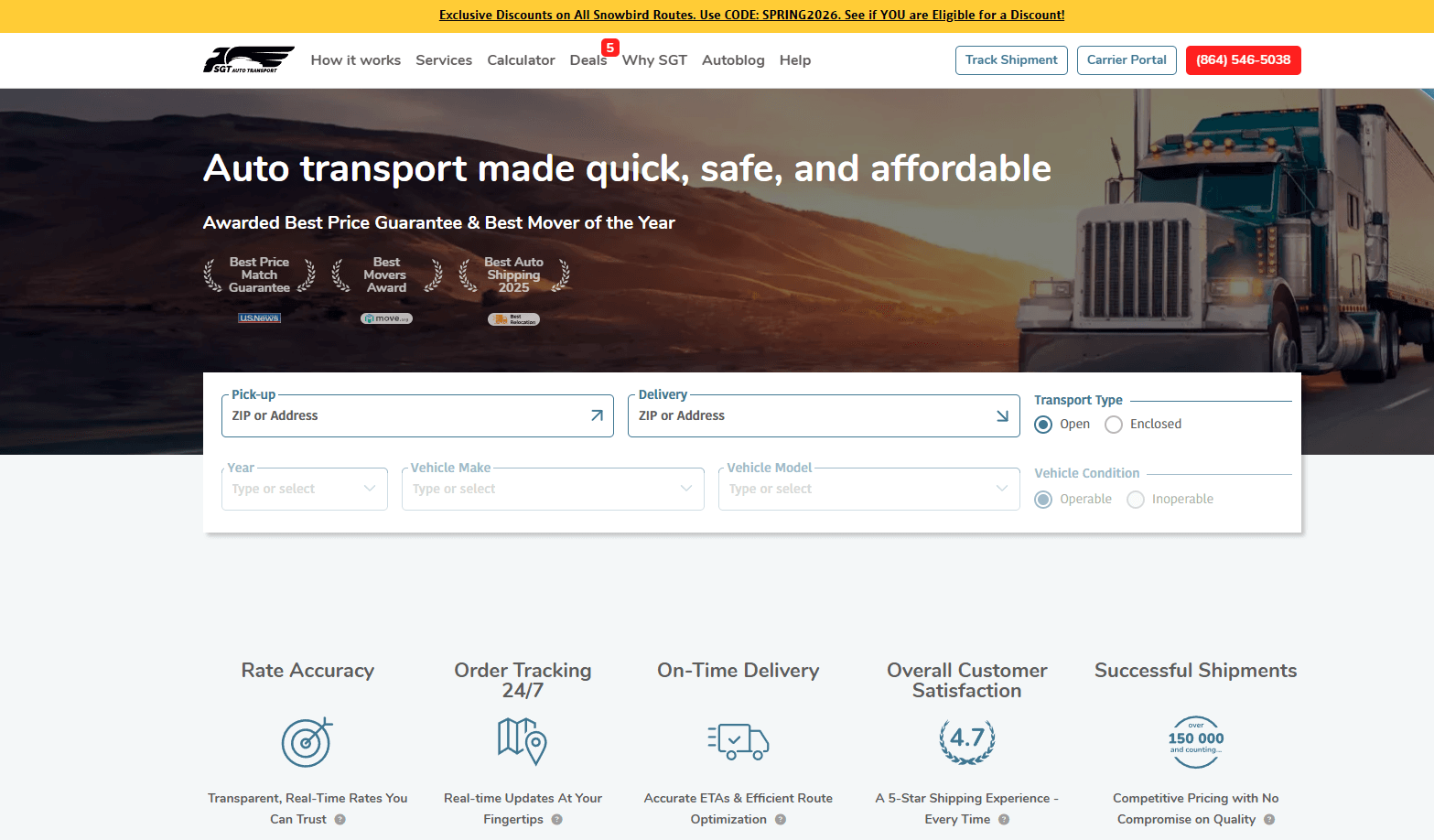
Task: Open the Deals menu item
Action: (588, 60)
